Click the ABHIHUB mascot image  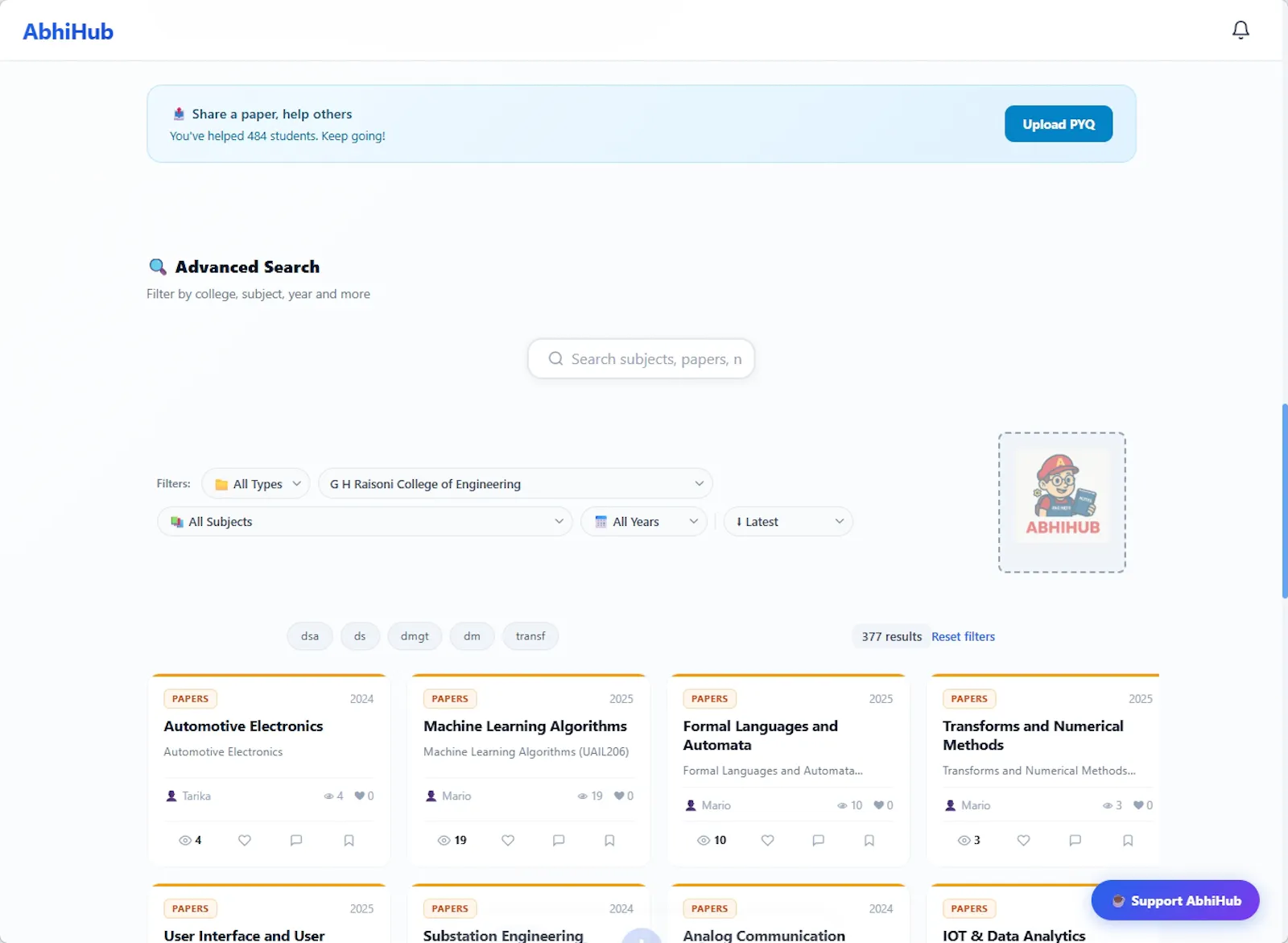1062,503
